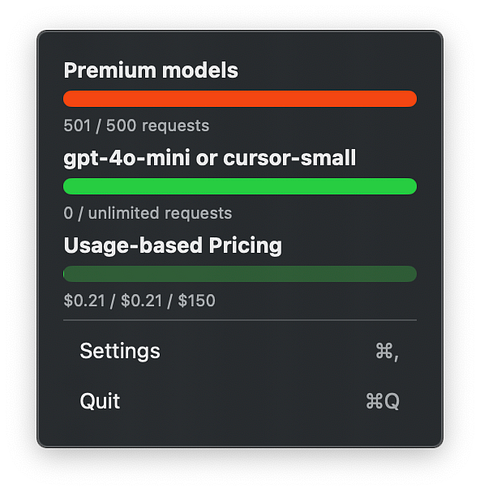Image resolution: width=480 pixels, height=491 pixels.
Task: Click the $150 spending limit value
Action: click(x=196, y=301)
